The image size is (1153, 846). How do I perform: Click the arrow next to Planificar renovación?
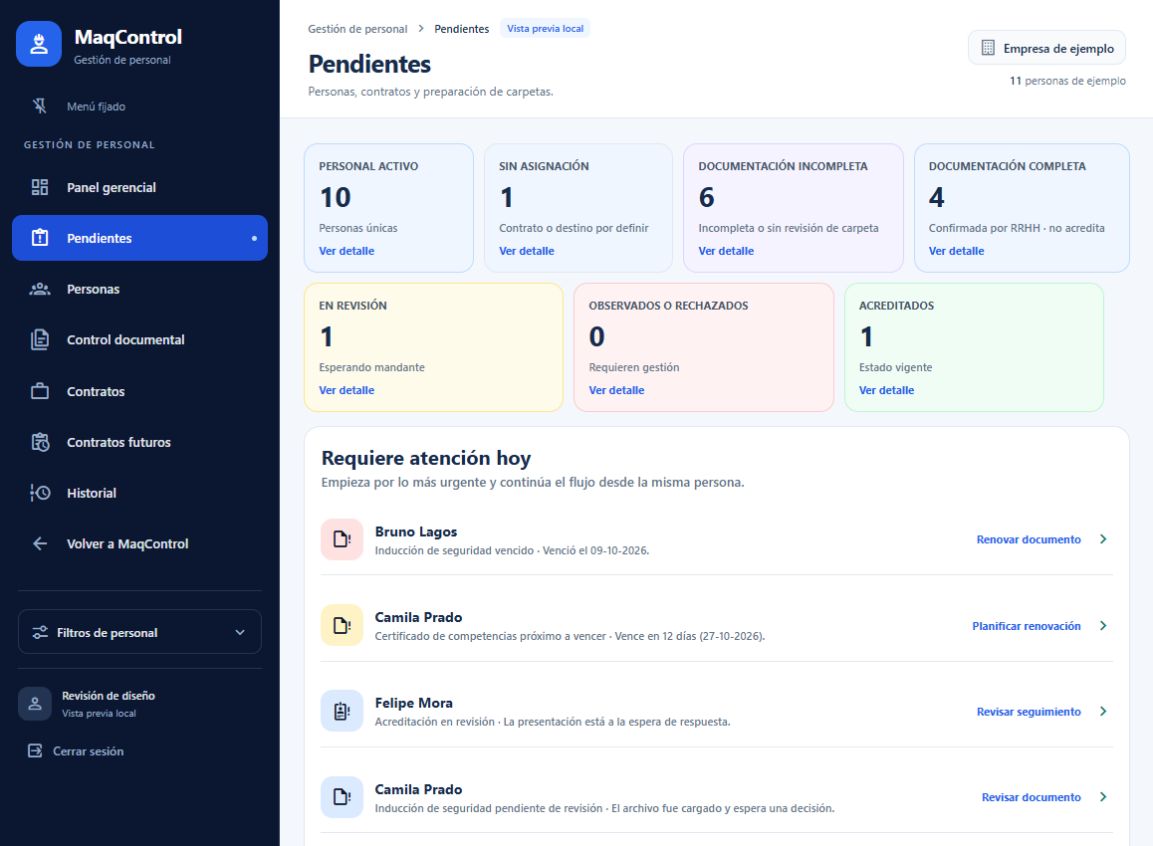point(1103,625)
